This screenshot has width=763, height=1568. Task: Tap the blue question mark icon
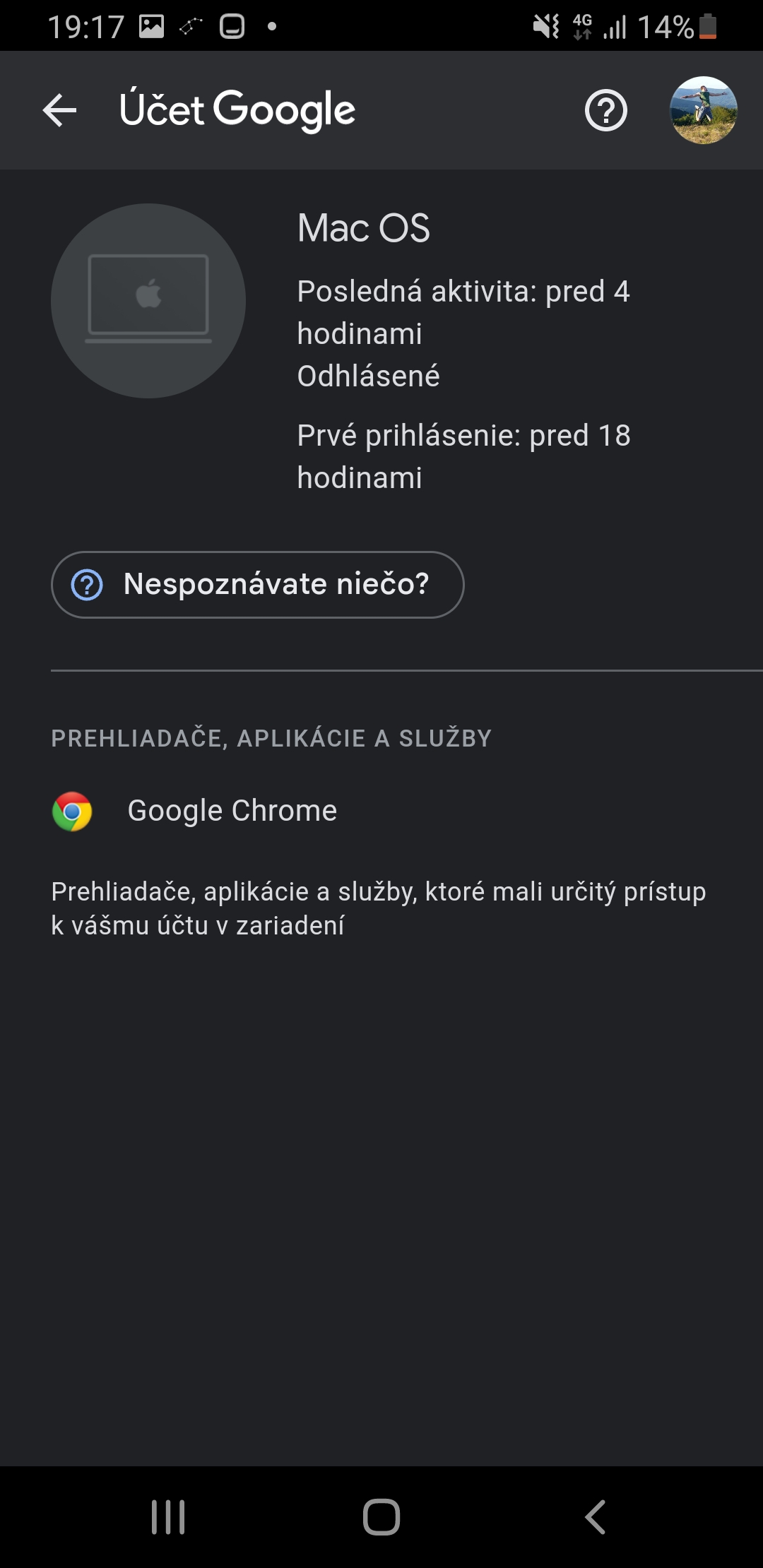[88, 585]
